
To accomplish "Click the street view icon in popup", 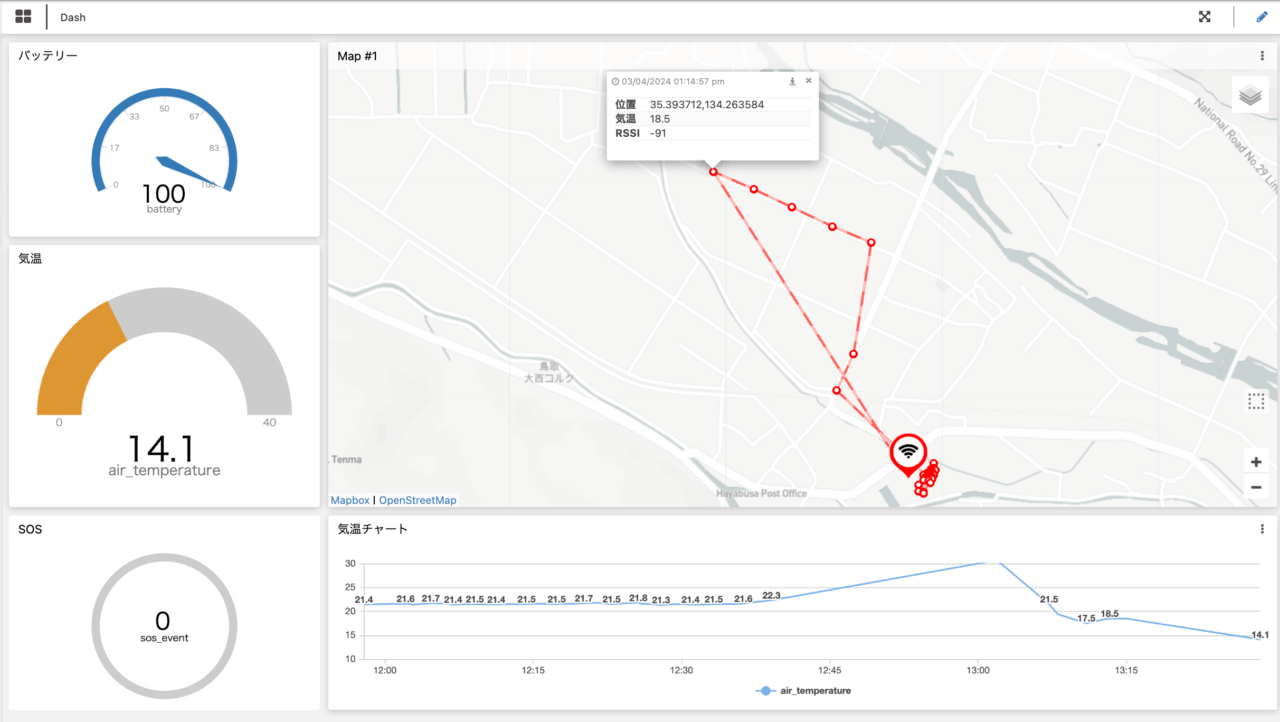I will pos(792,81).
